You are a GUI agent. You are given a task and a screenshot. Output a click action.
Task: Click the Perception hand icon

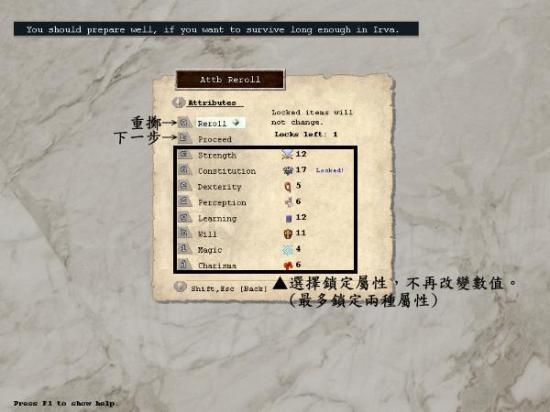(288, 202)
